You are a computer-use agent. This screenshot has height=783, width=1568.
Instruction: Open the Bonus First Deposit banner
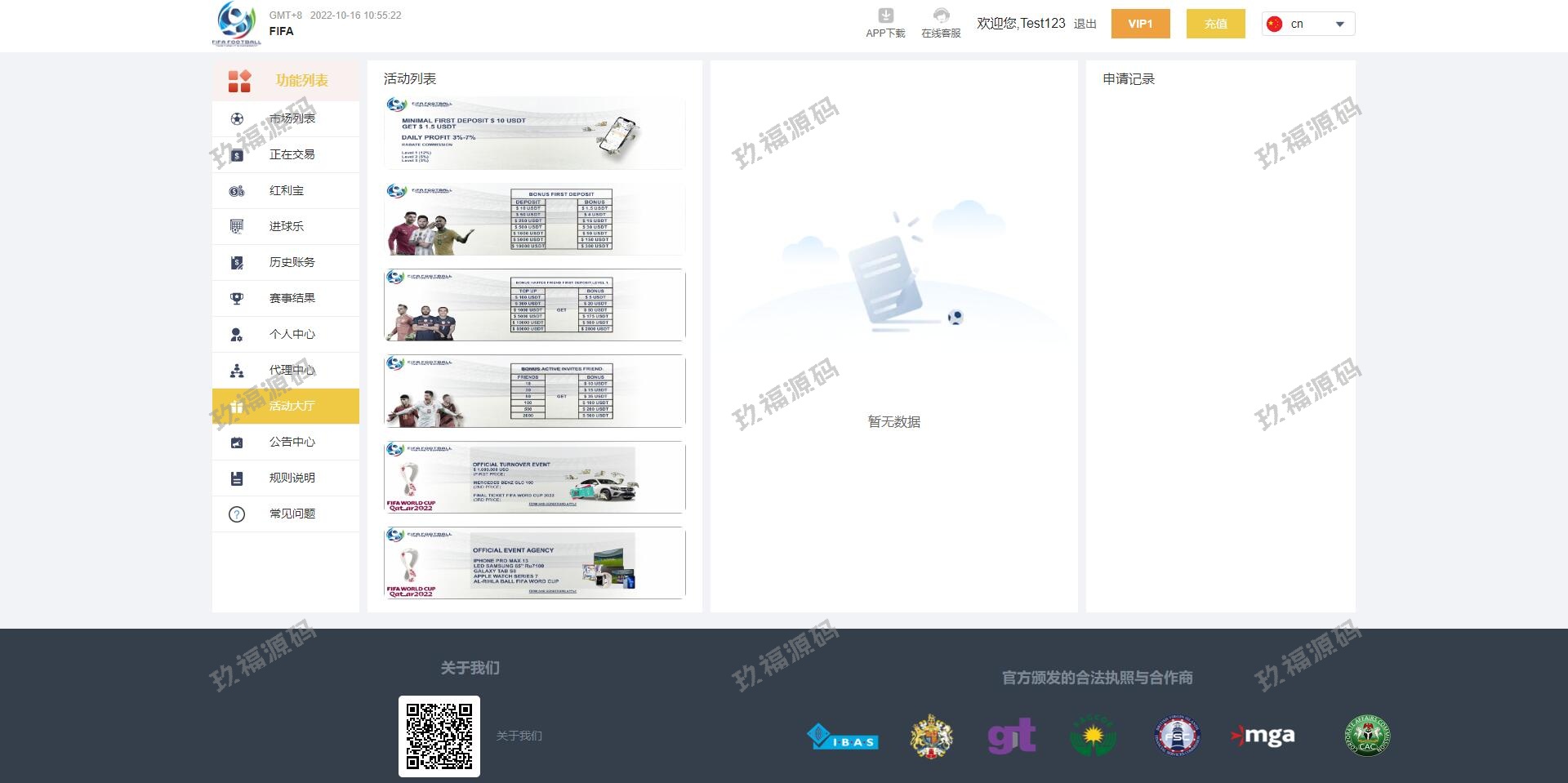534,220
